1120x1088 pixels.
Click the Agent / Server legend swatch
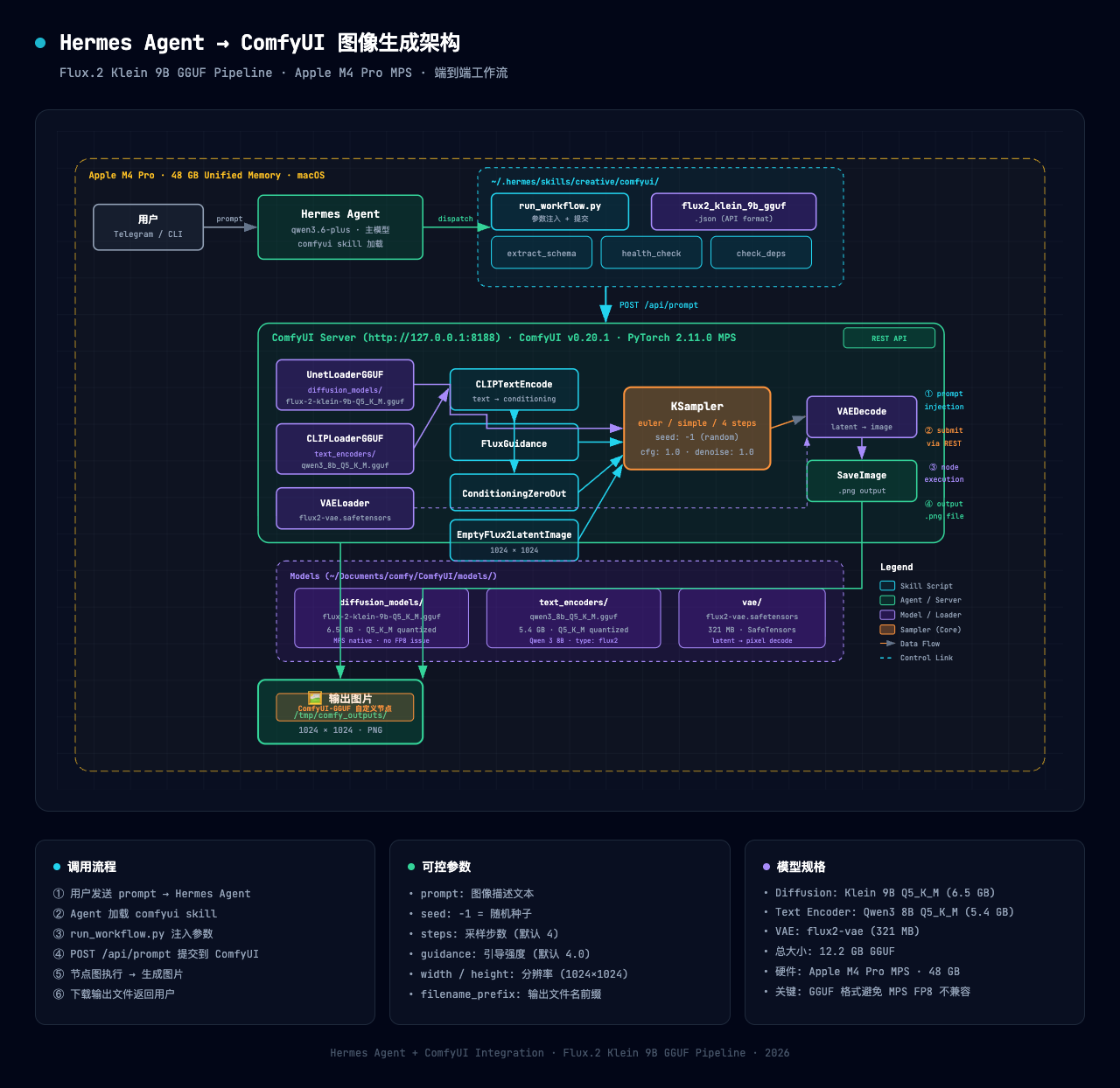click(x=887, y=600)
